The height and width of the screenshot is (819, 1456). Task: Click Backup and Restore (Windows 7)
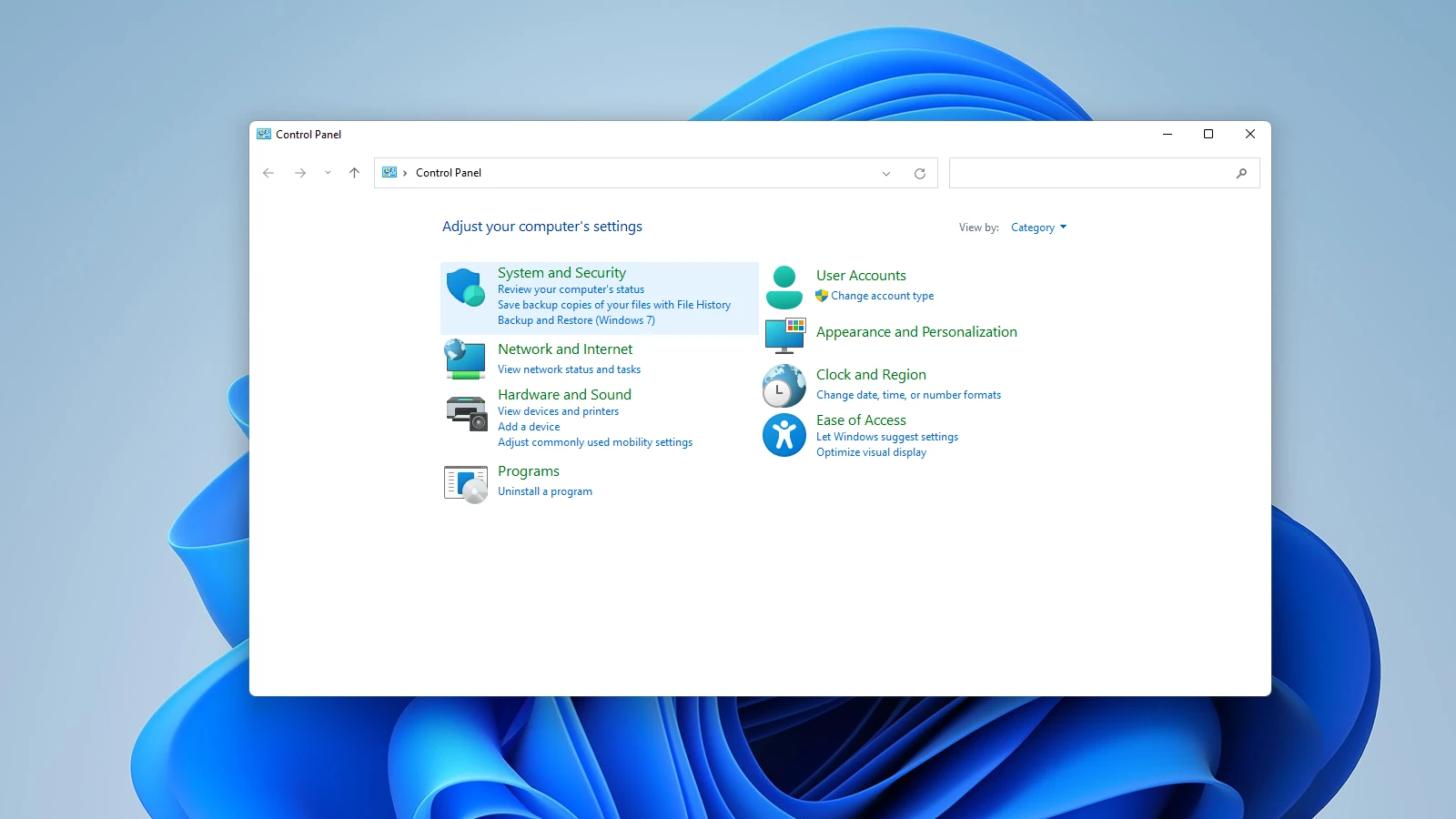tap(576, 320)
